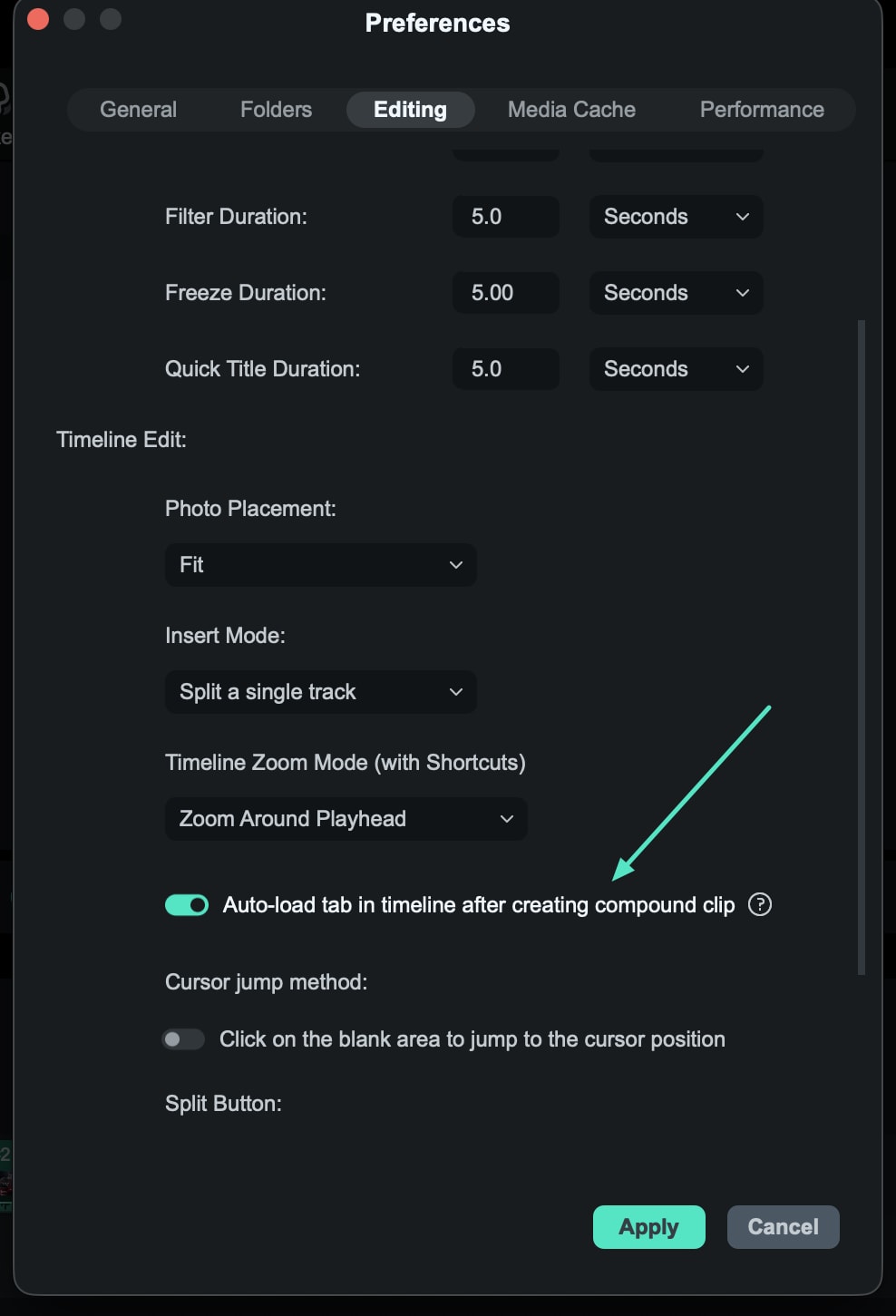Edit the Filter Duration value field
The image size is (896, 1316).
(505, 217)
